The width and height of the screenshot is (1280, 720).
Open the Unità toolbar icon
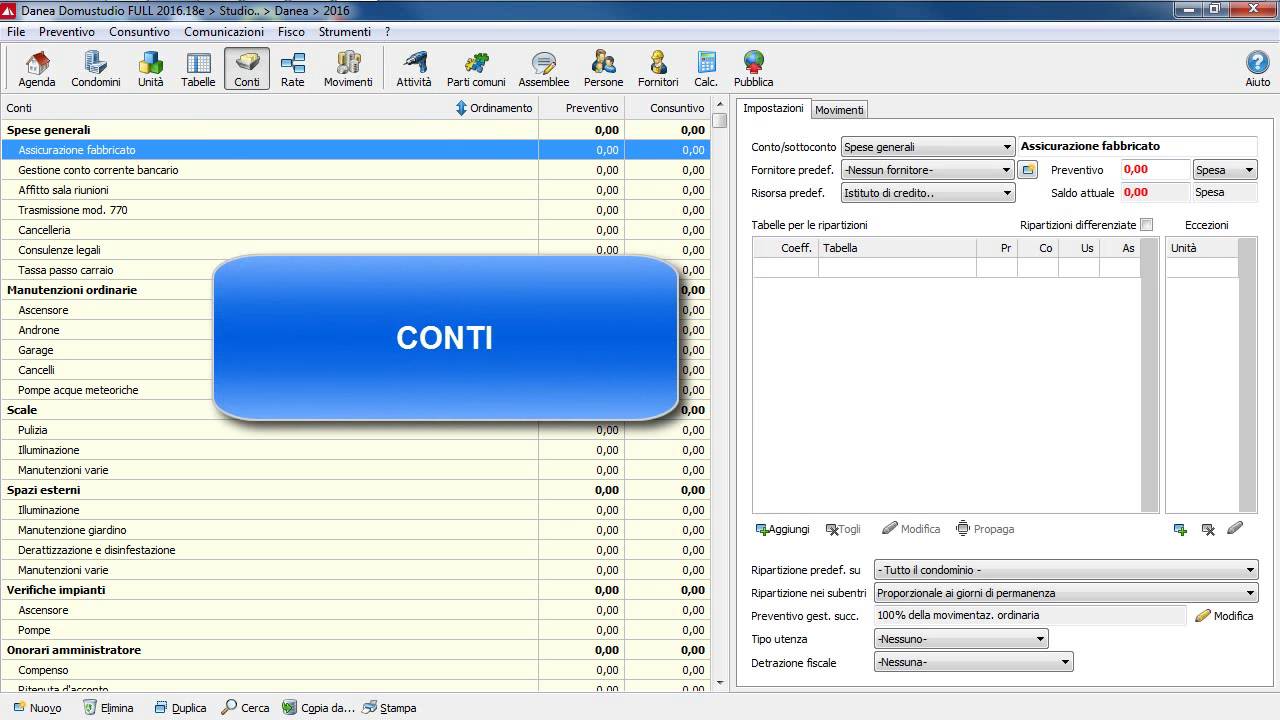coord(151,69)
